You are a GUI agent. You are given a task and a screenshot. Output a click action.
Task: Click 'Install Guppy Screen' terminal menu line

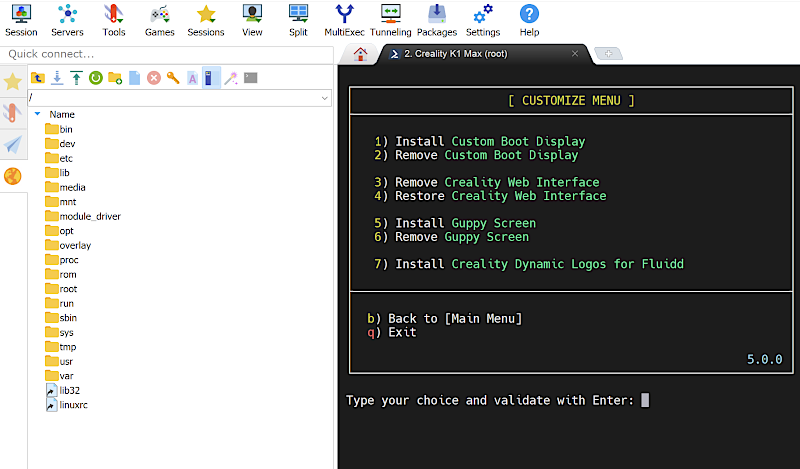[455, 223]
